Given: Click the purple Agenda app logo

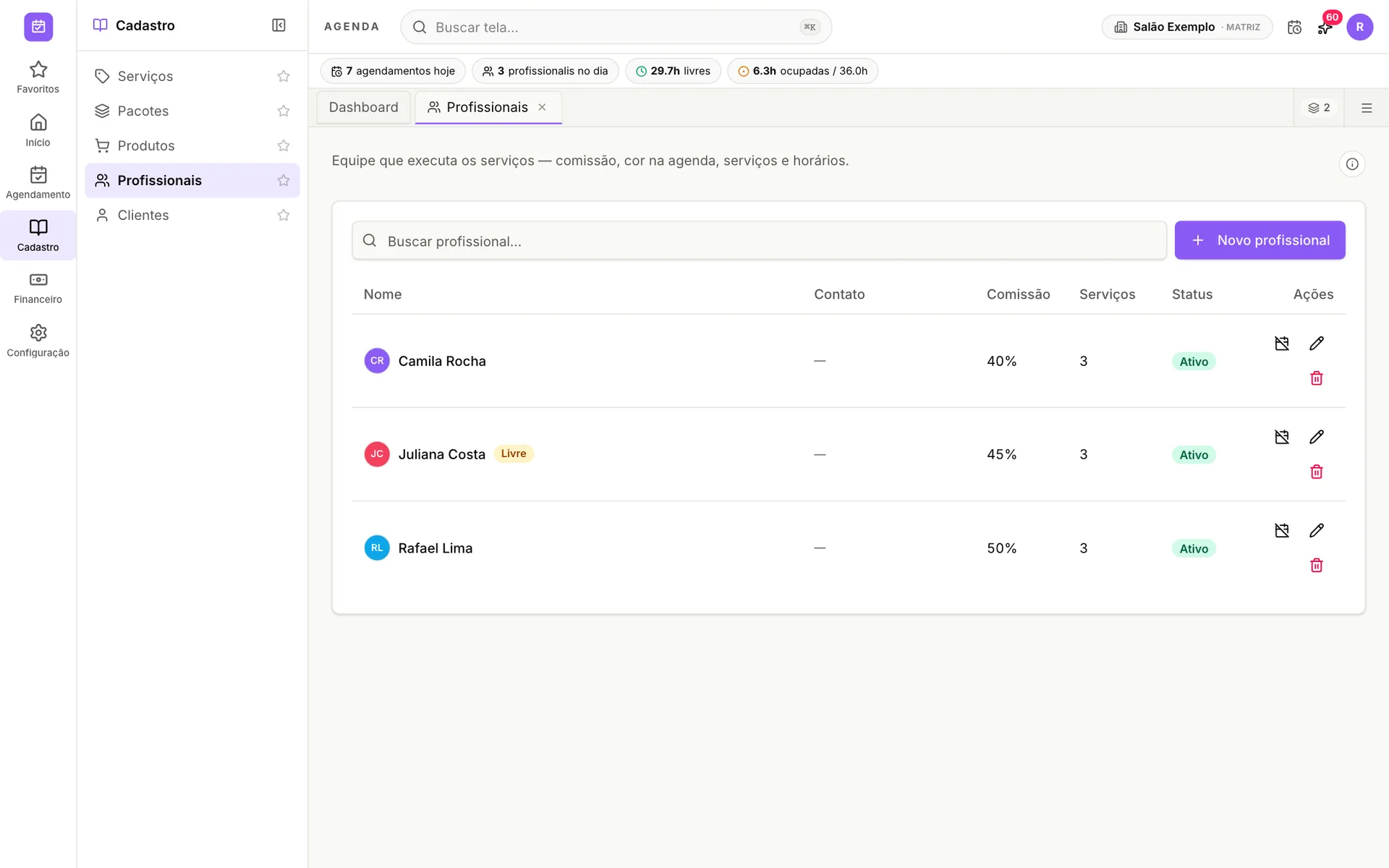Looking at the screenshot, I should 38,27.
